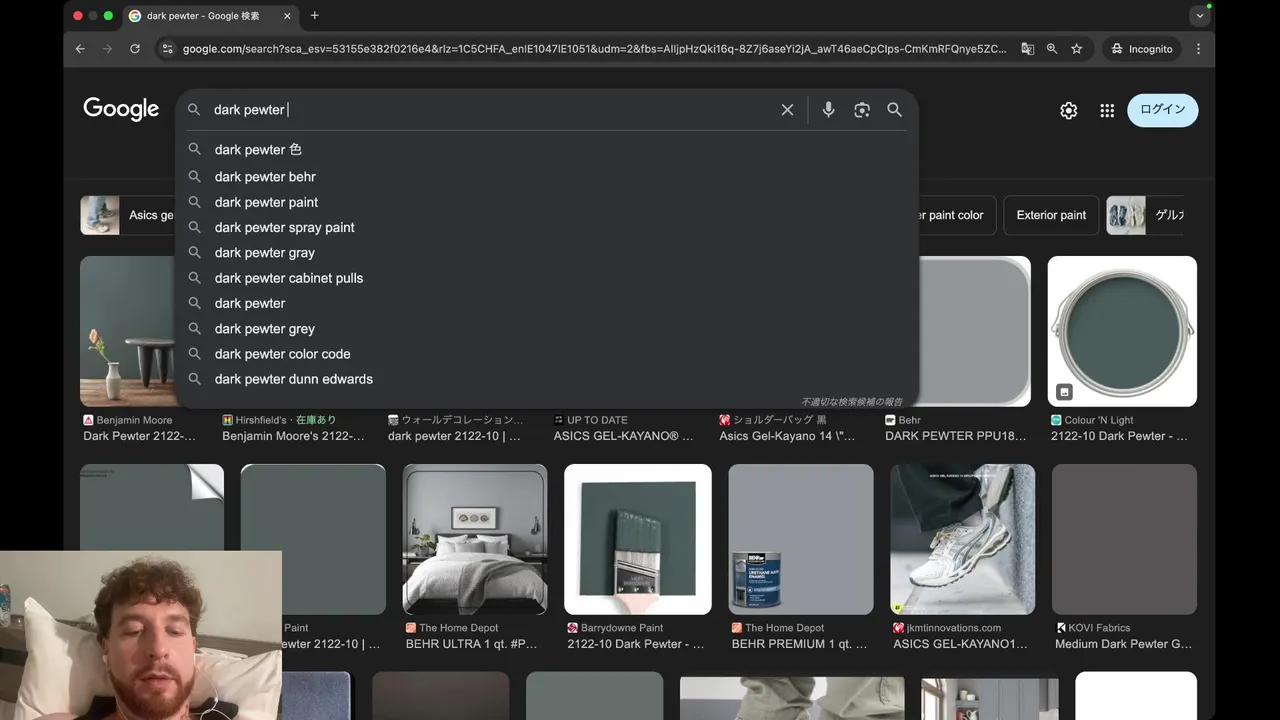The height and width of the screenshot is (720, 1280).
Task: Open Google settings gear icon
Action: [1069, 111]
